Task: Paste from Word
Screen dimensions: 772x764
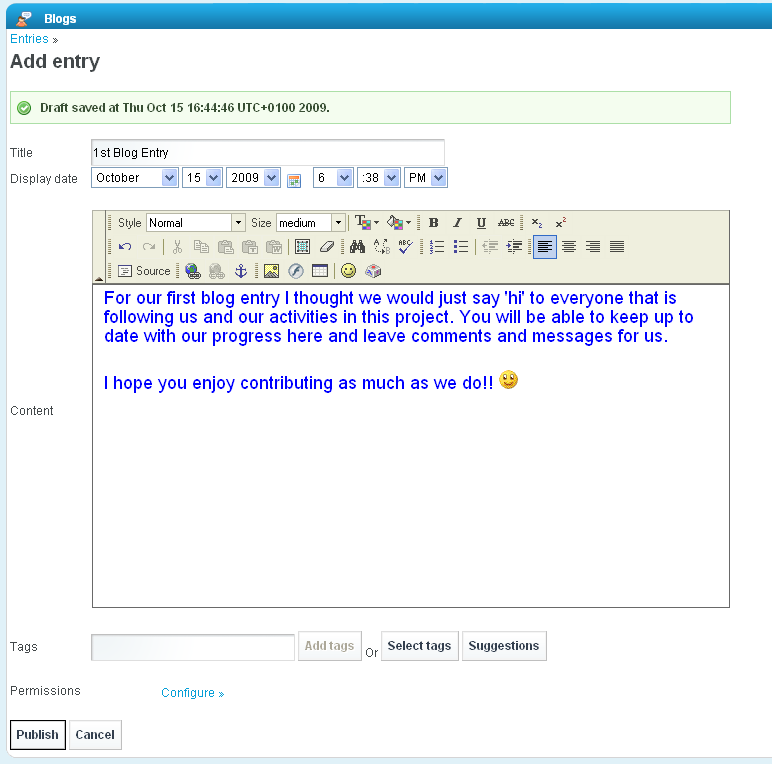Action: click(x=274, y=247)
